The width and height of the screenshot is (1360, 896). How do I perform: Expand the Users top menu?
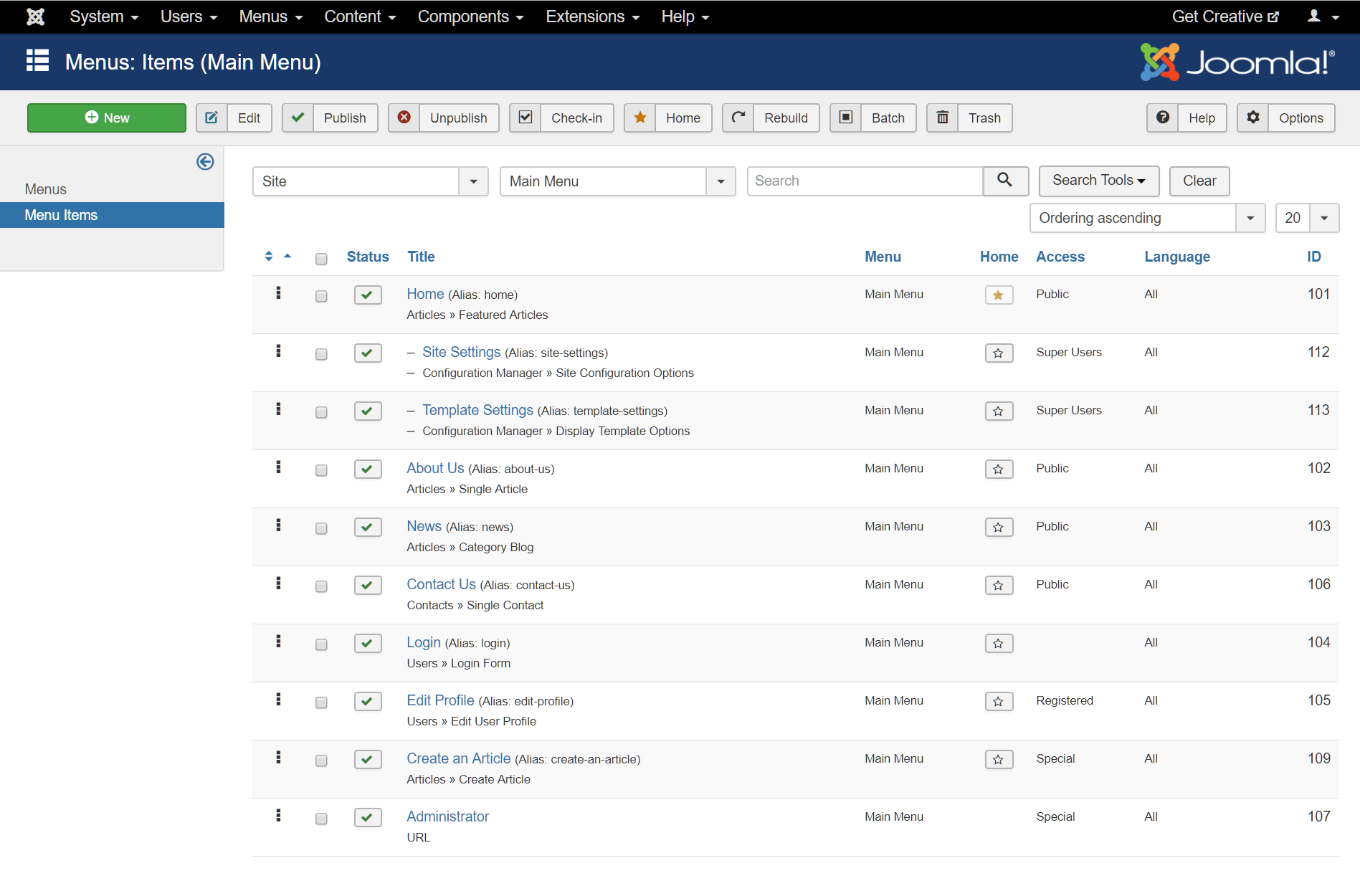click(189, 16)
